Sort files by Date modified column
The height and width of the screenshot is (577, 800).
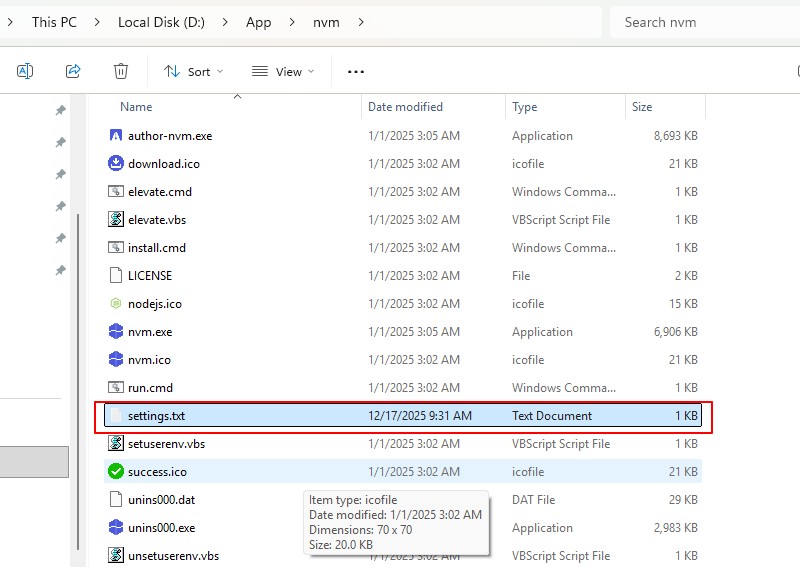[405, 107]
